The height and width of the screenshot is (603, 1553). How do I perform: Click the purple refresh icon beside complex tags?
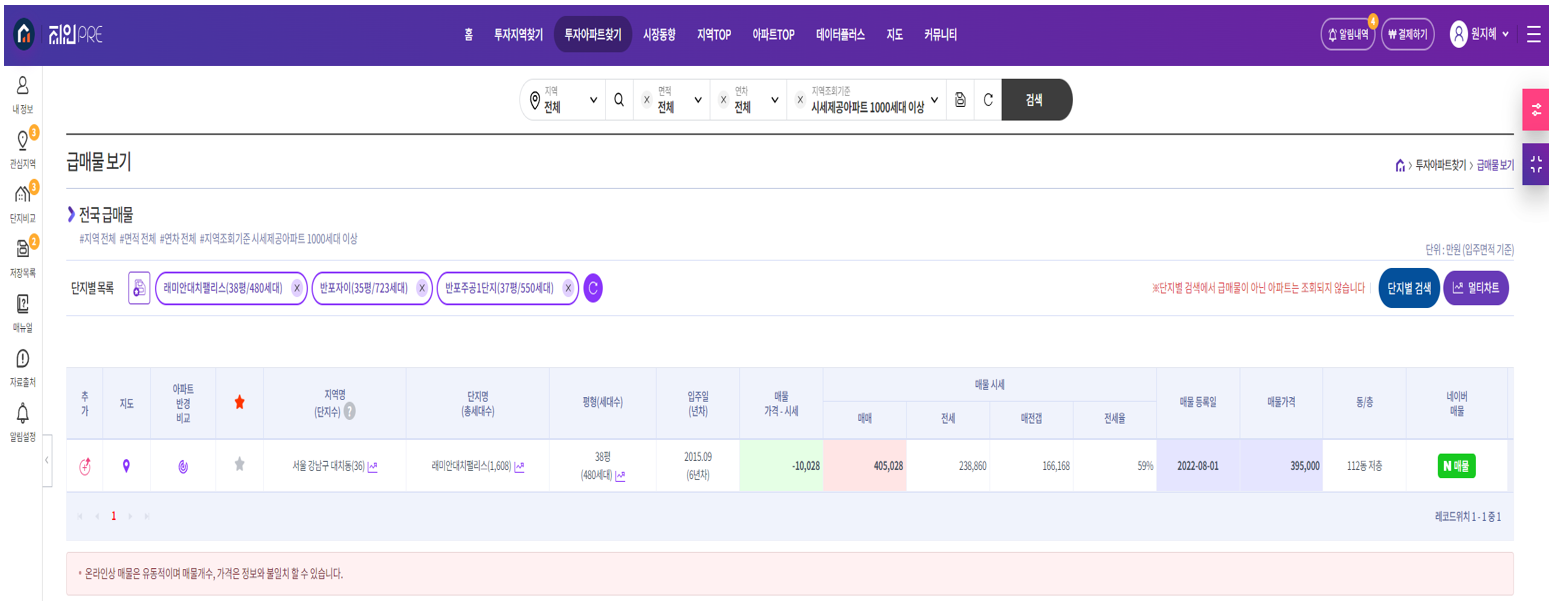(x=593, y=288)
